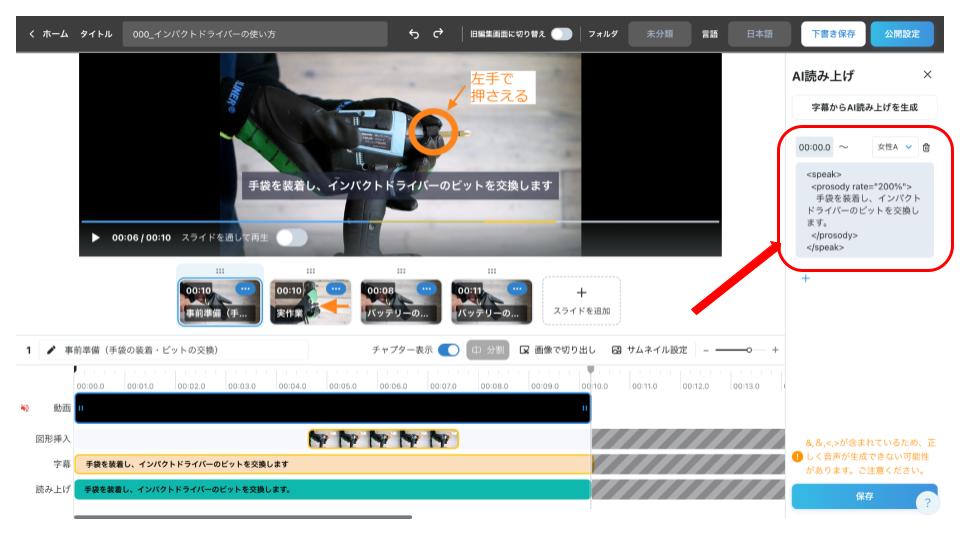Select the 読み上げ narration clip
Image resolution: width=960 pixels, height=540 pixels.
point(332,489)
